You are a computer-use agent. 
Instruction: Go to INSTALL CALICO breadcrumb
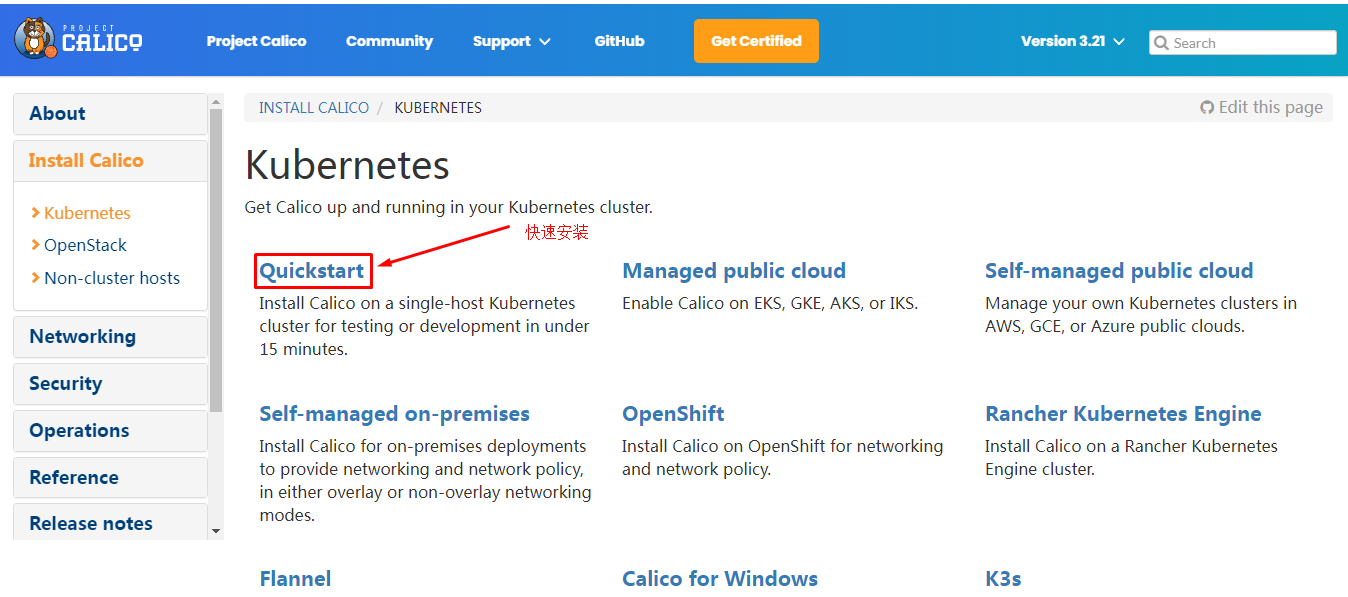tap(314, 108)
